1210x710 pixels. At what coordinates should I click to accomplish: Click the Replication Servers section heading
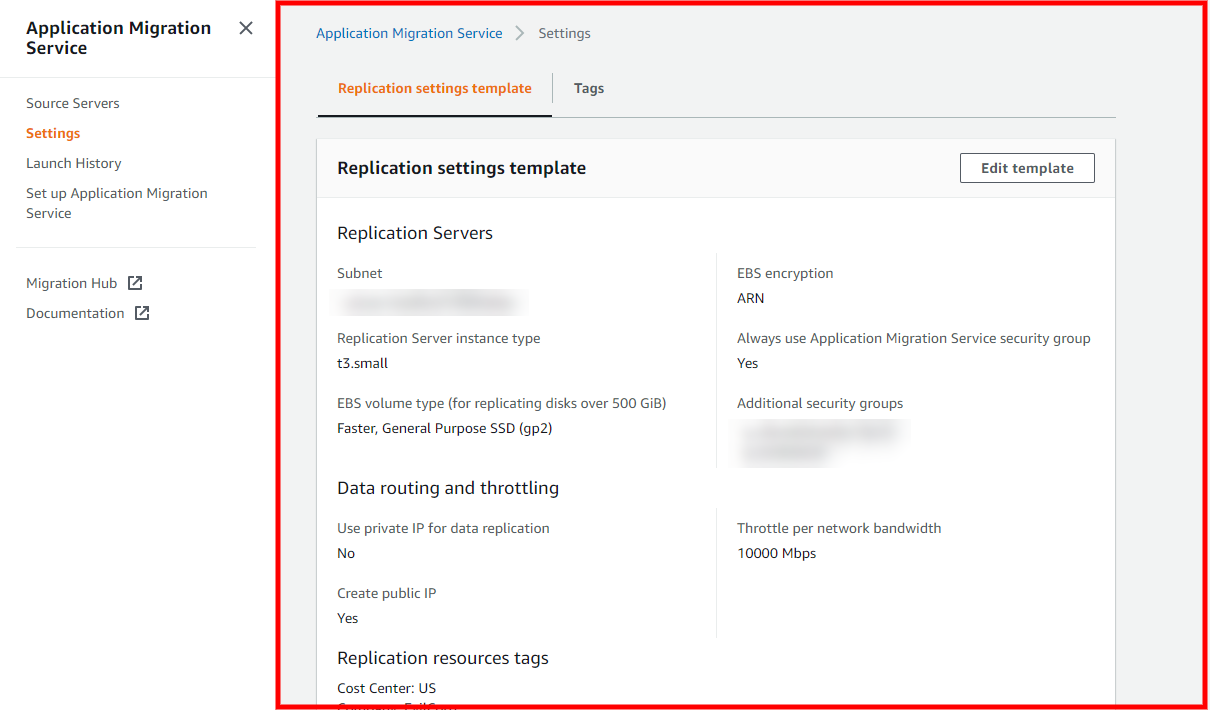coord(415,233)
